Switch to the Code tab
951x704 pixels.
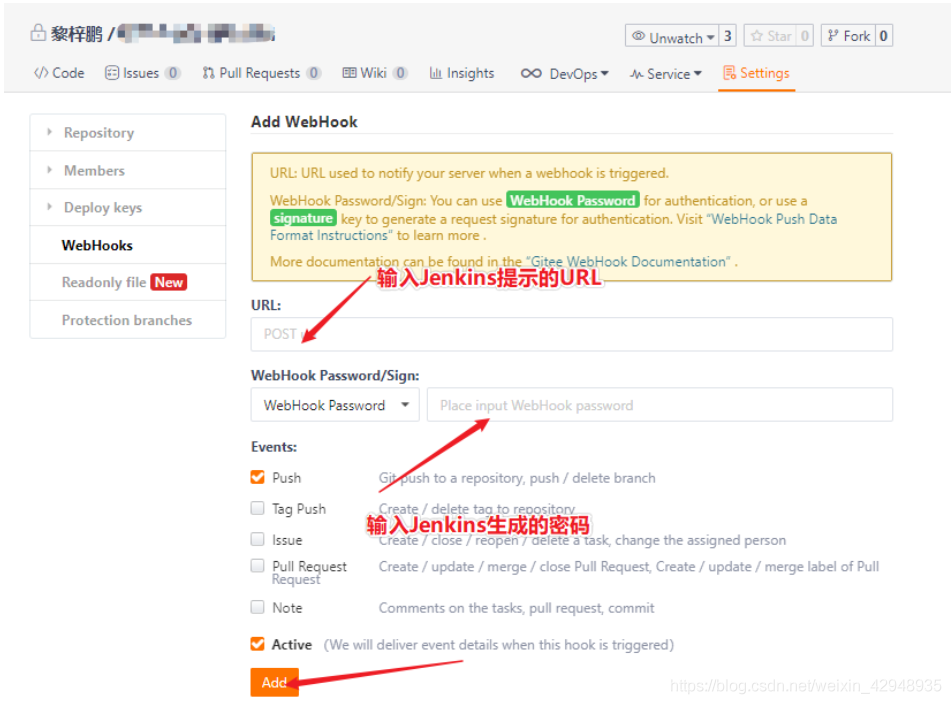pos(59,73)
